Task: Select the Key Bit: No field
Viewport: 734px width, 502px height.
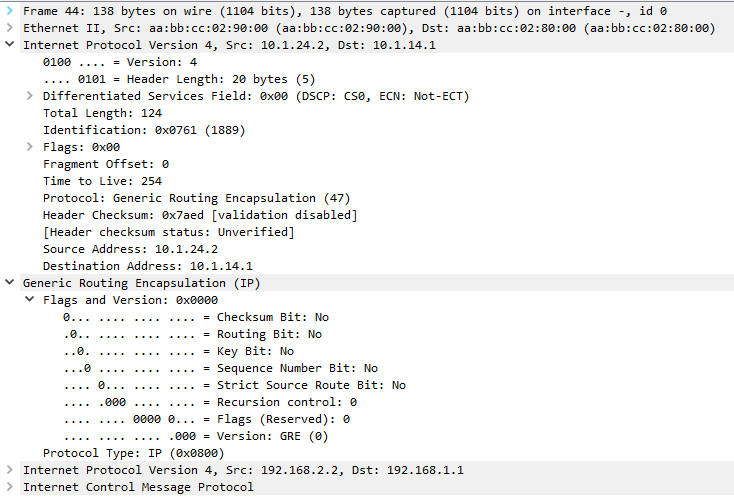Action: click(x=178, y=351)
